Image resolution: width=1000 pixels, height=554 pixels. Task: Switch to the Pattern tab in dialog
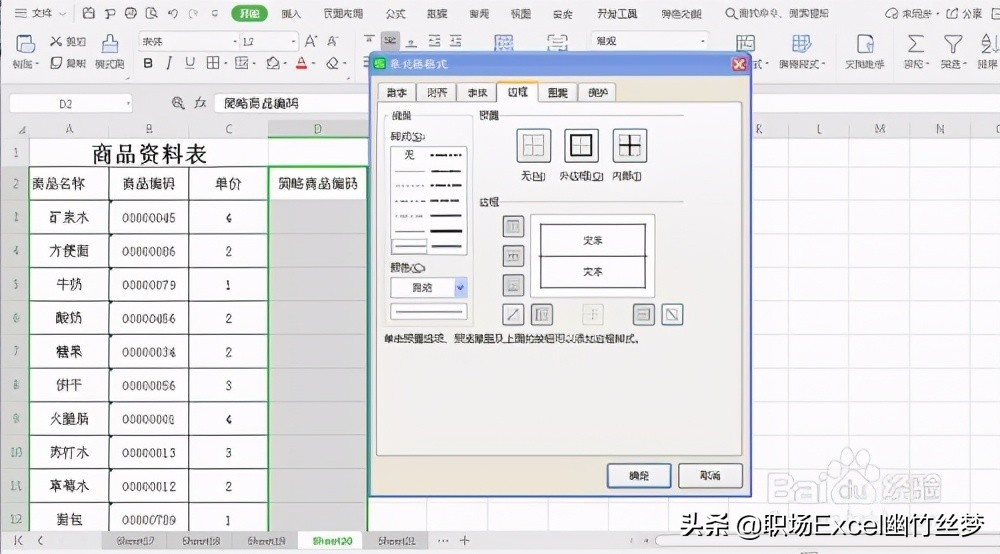557,92
